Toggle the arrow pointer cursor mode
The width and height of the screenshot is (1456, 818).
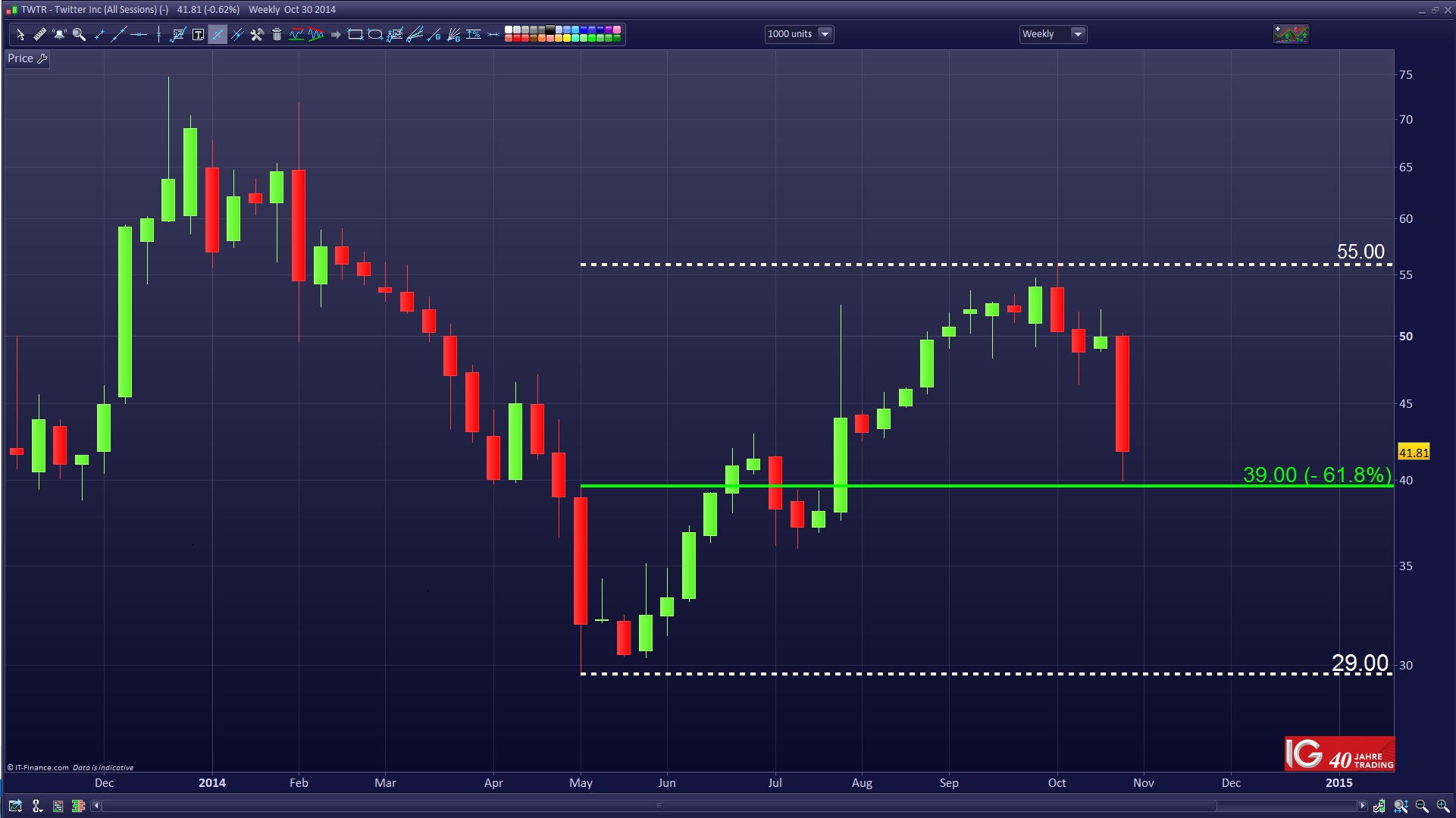[x=20, y=34]
